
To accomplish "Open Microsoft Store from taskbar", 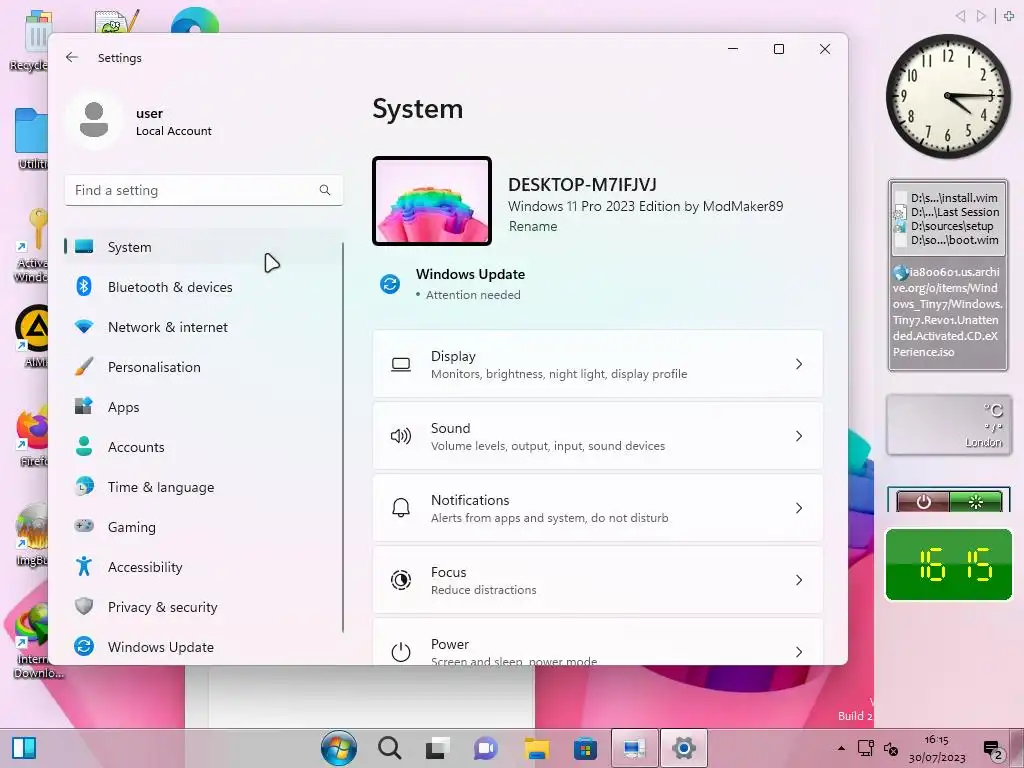I will 585,748.
